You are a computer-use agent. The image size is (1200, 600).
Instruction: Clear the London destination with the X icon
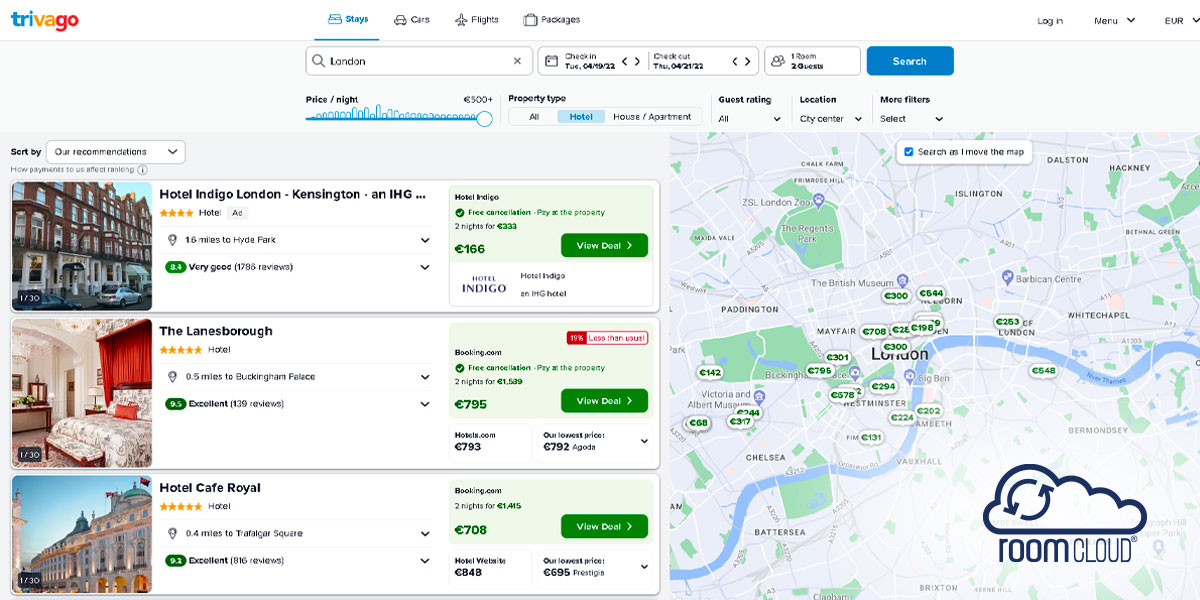(x=517, y=61)
